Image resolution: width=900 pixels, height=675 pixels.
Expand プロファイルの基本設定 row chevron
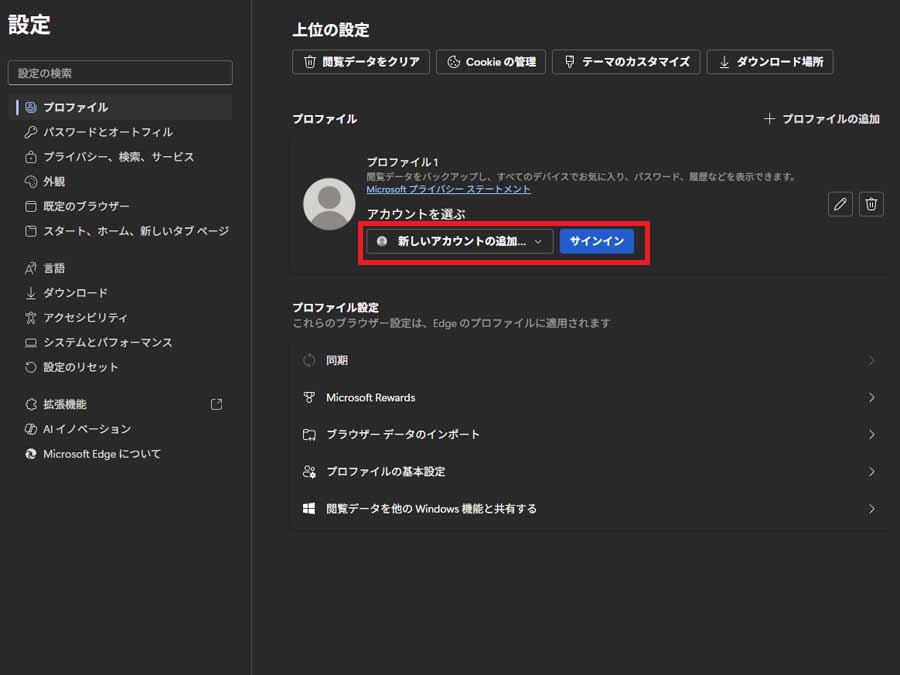pos(872,472)
